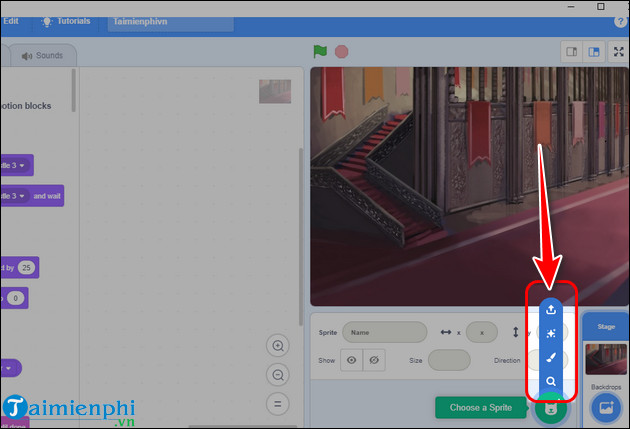This screenshot has width=630, height=429.
Task: Switch to large stage layout
Action: [x=594, y=52]
